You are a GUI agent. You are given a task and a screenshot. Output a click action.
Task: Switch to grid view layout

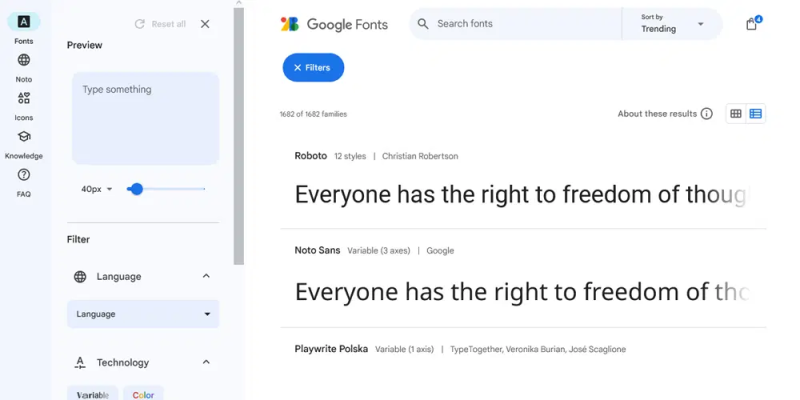pyautogui.click(x=736, y=114)
